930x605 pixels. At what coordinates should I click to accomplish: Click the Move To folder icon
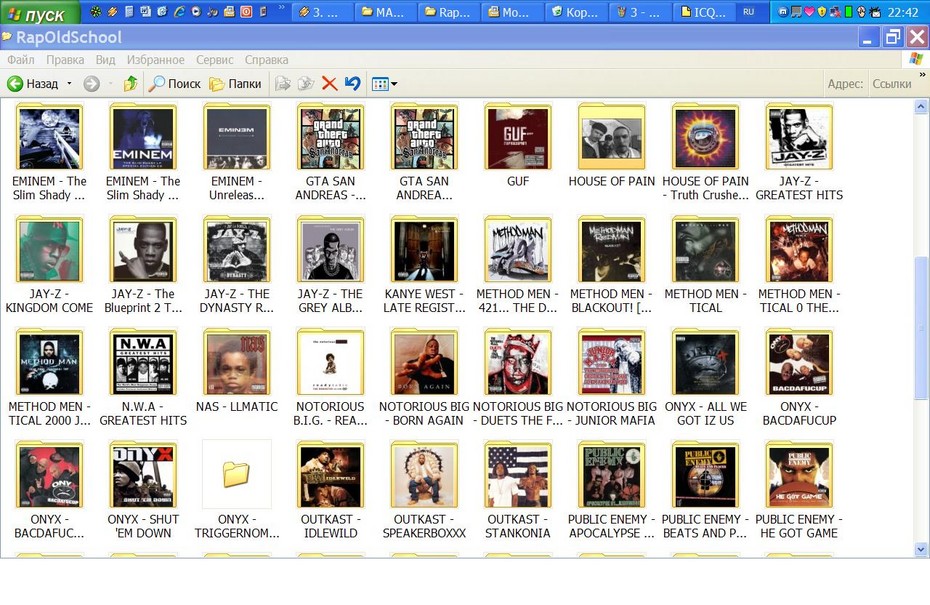[x=283, y=84]
